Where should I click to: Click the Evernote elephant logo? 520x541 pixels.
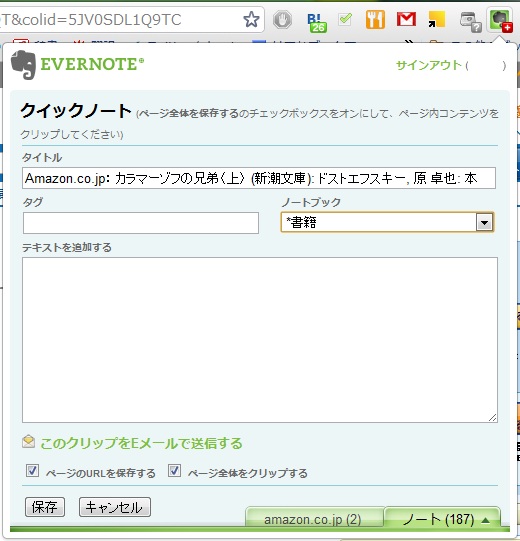click(x=23, y=65)
